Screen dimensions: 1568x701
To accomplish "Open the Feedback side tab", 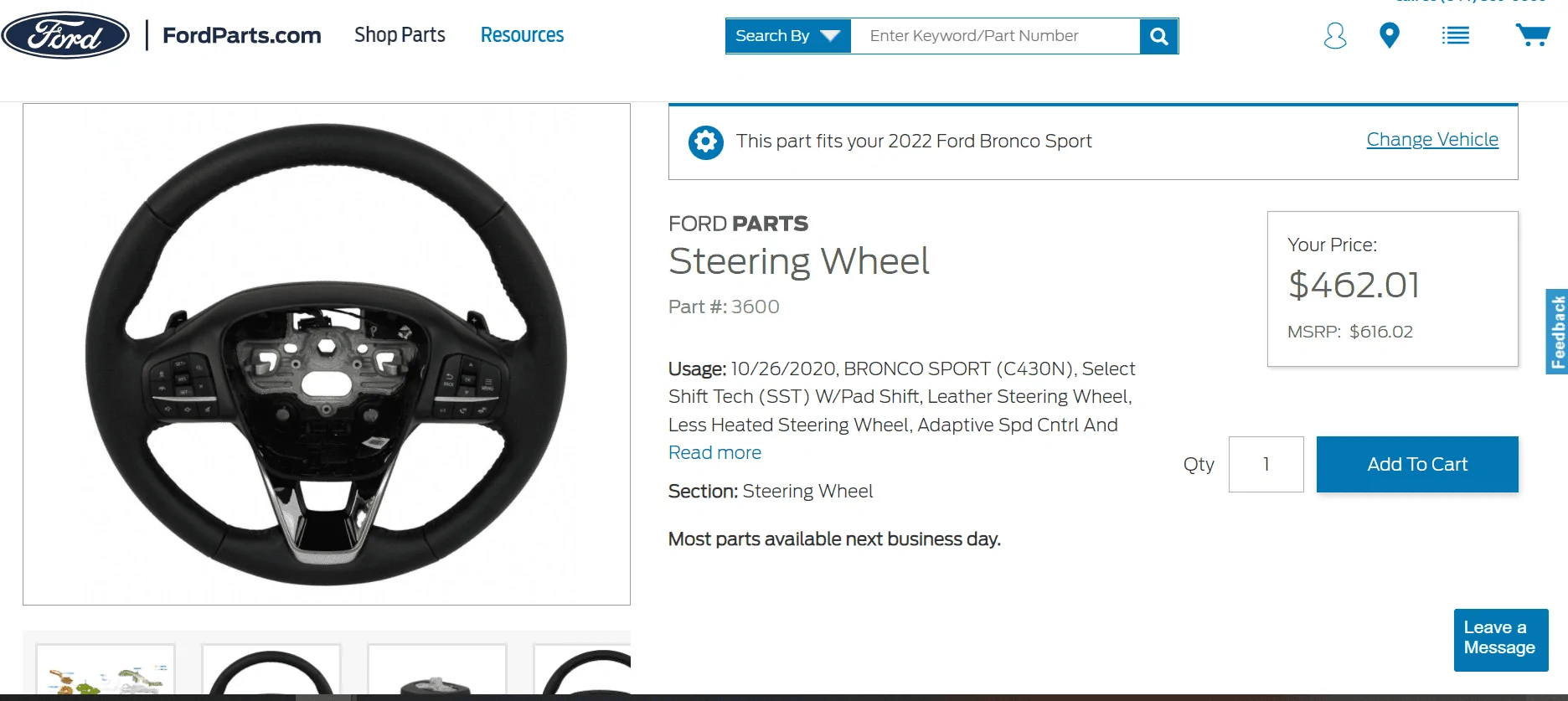I will (x=1557, y=332).
